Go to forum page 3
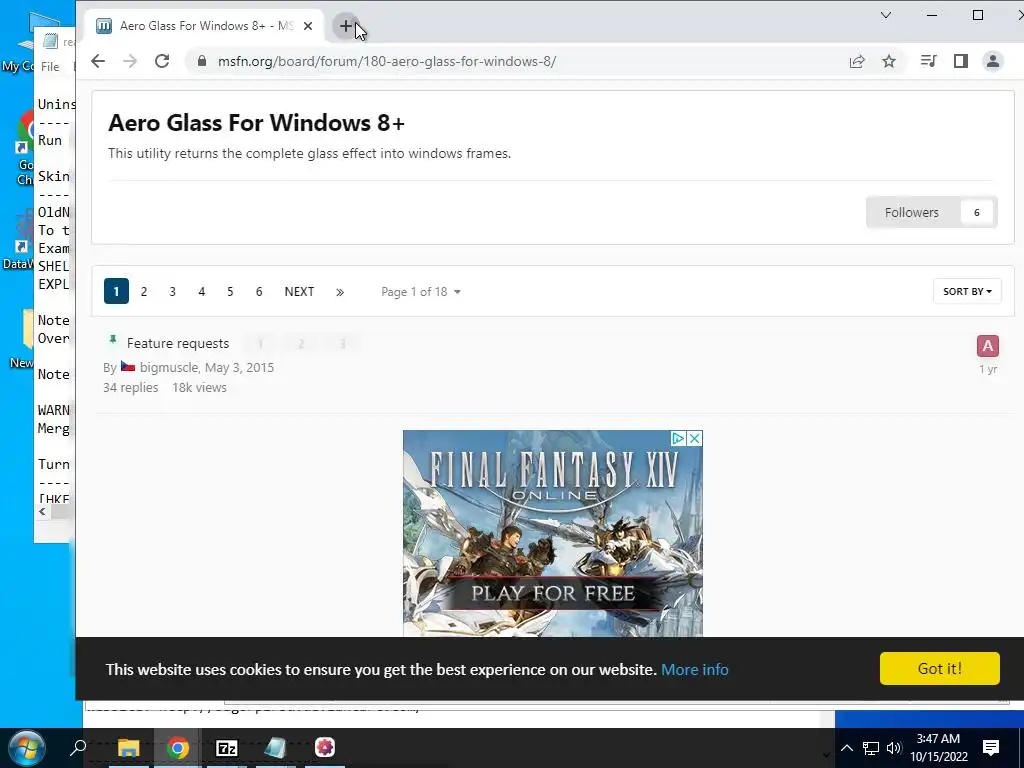The image size is (1024, 768). pos(172,291)
